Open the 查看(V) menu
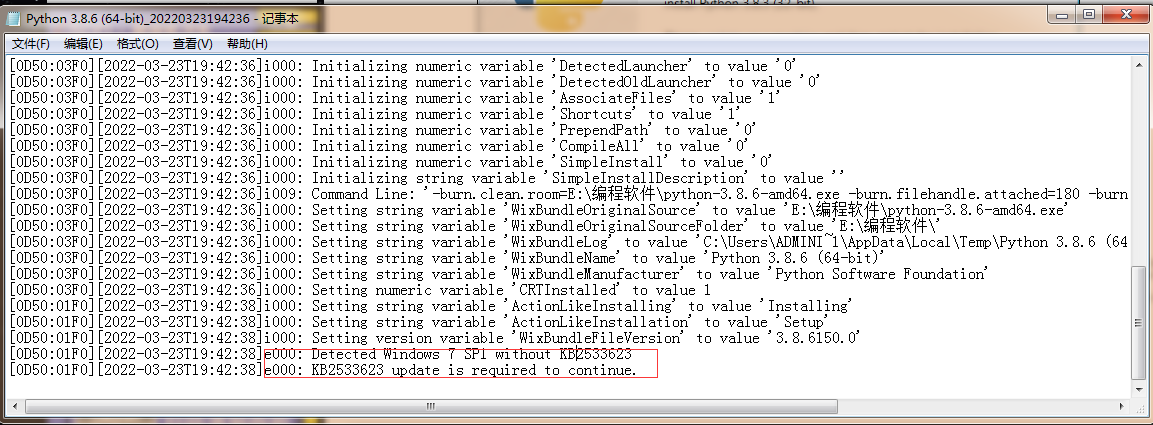The height and width of the screenshot is (425, 1153). point(193,44)
